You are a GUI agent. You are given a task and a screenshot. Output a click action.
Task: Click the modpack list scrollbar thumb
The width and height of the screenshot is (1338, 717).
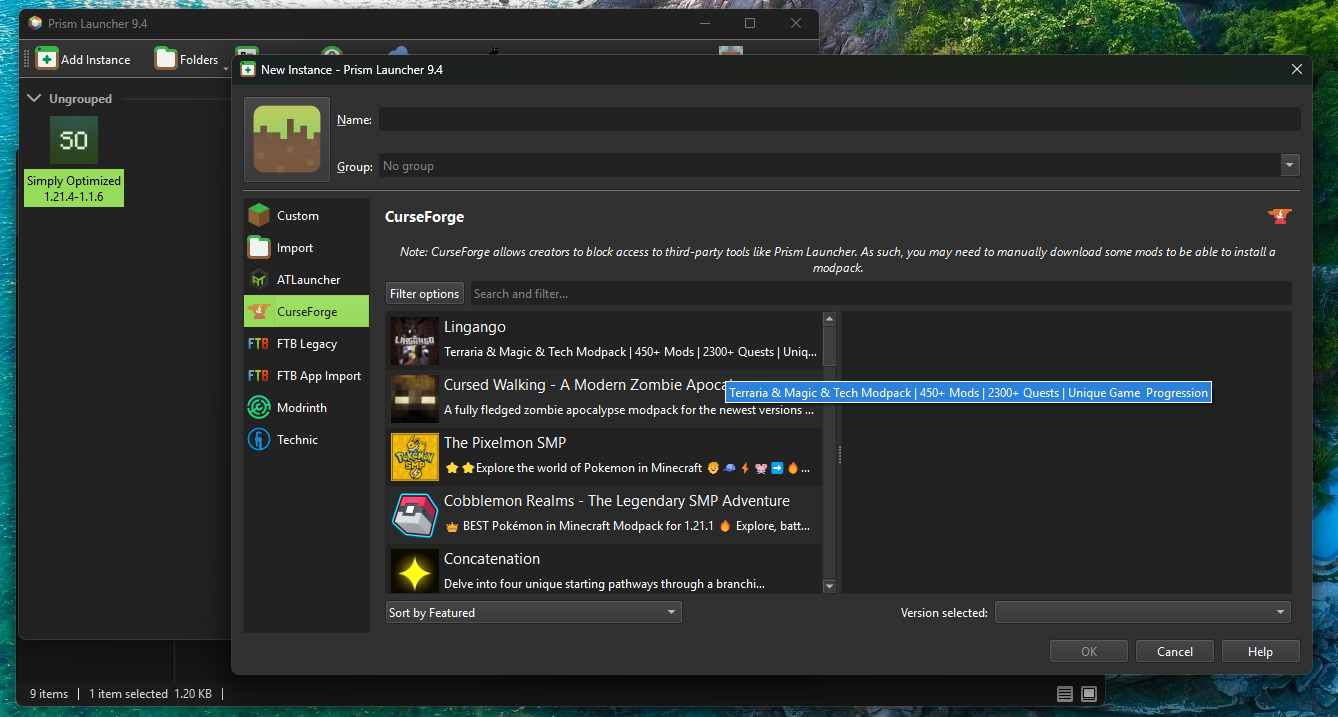pyautogui.click(x=829, y=347)
